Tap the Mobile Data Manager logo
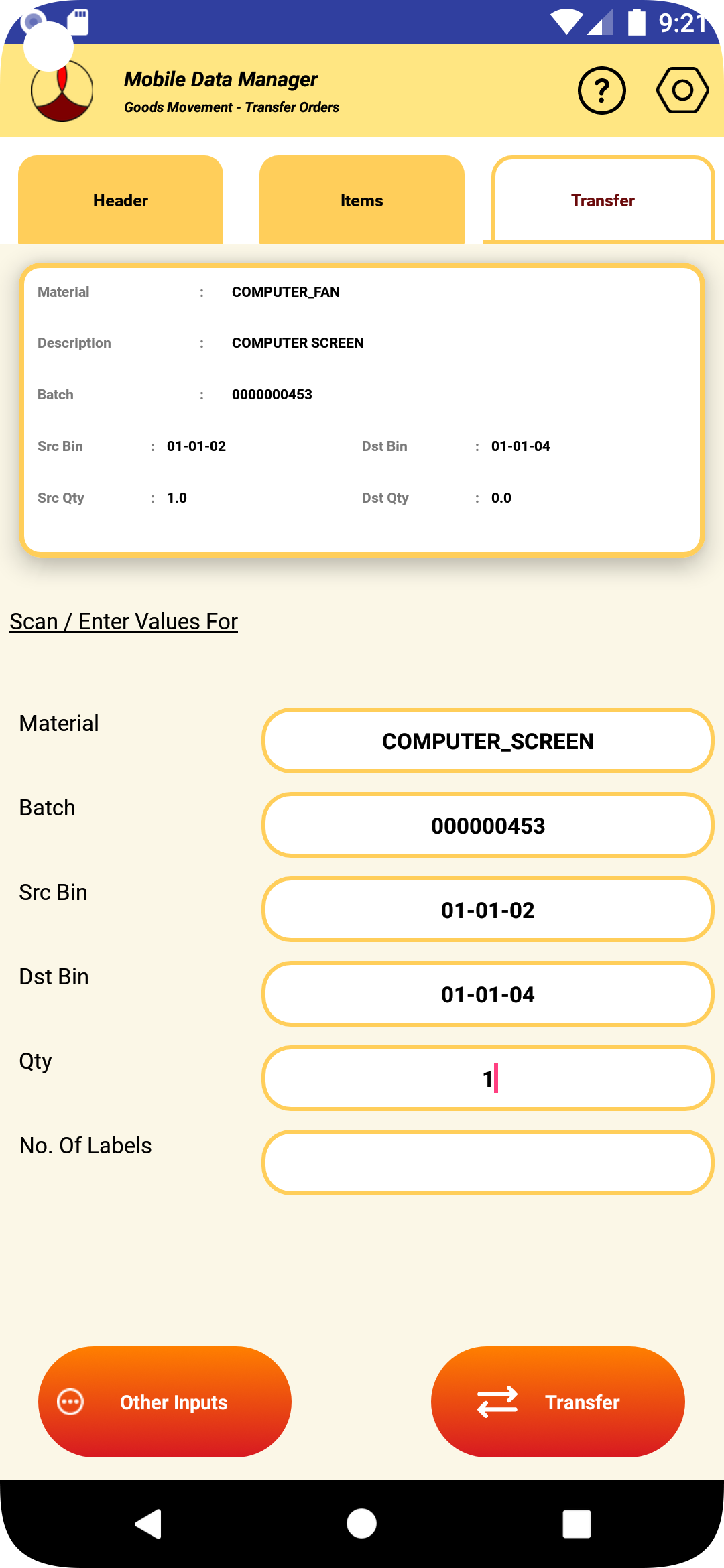The width and height of the screenshot is (724, 1568). point(62,91)
